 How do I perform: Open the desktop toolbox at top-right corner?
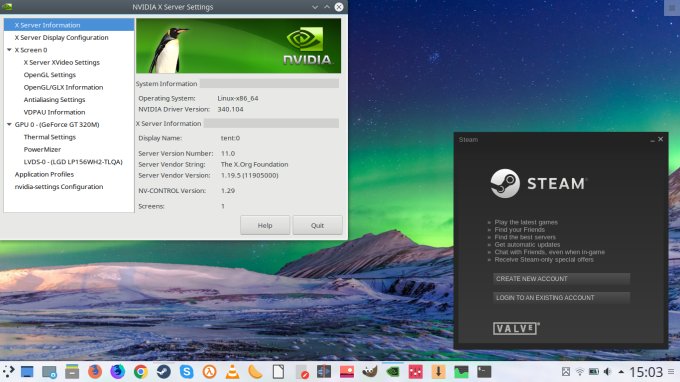click(672, 8)
